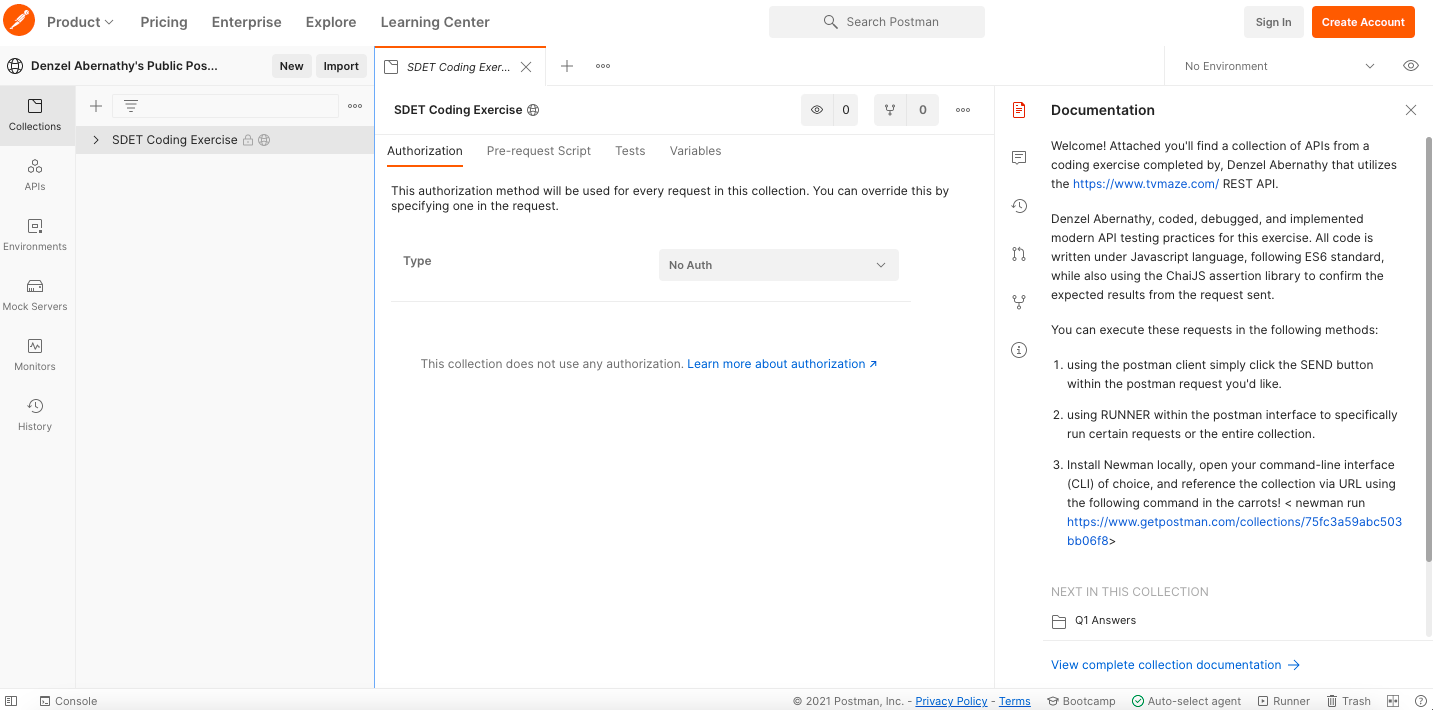Open the Learning Center menu item
The image size is (1433, 710).
[435, 22]
